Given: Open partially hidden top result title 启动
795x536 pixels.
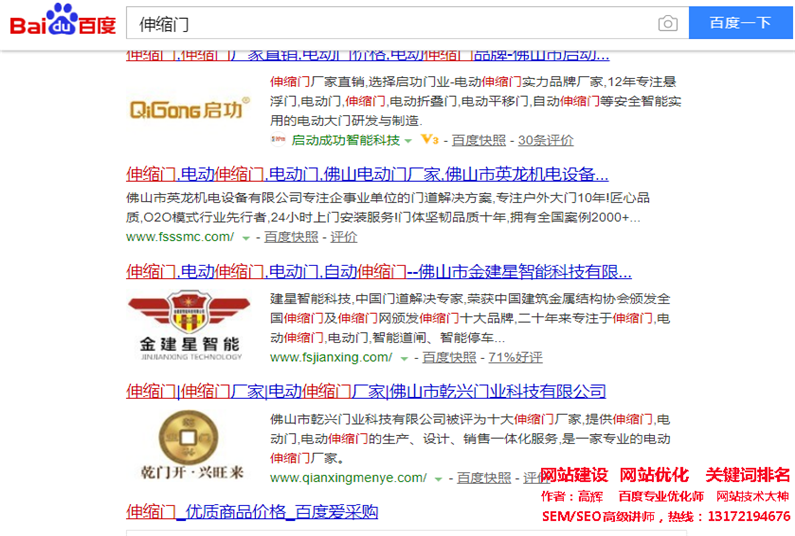Looking at the screenshot, I should (368, 56).
